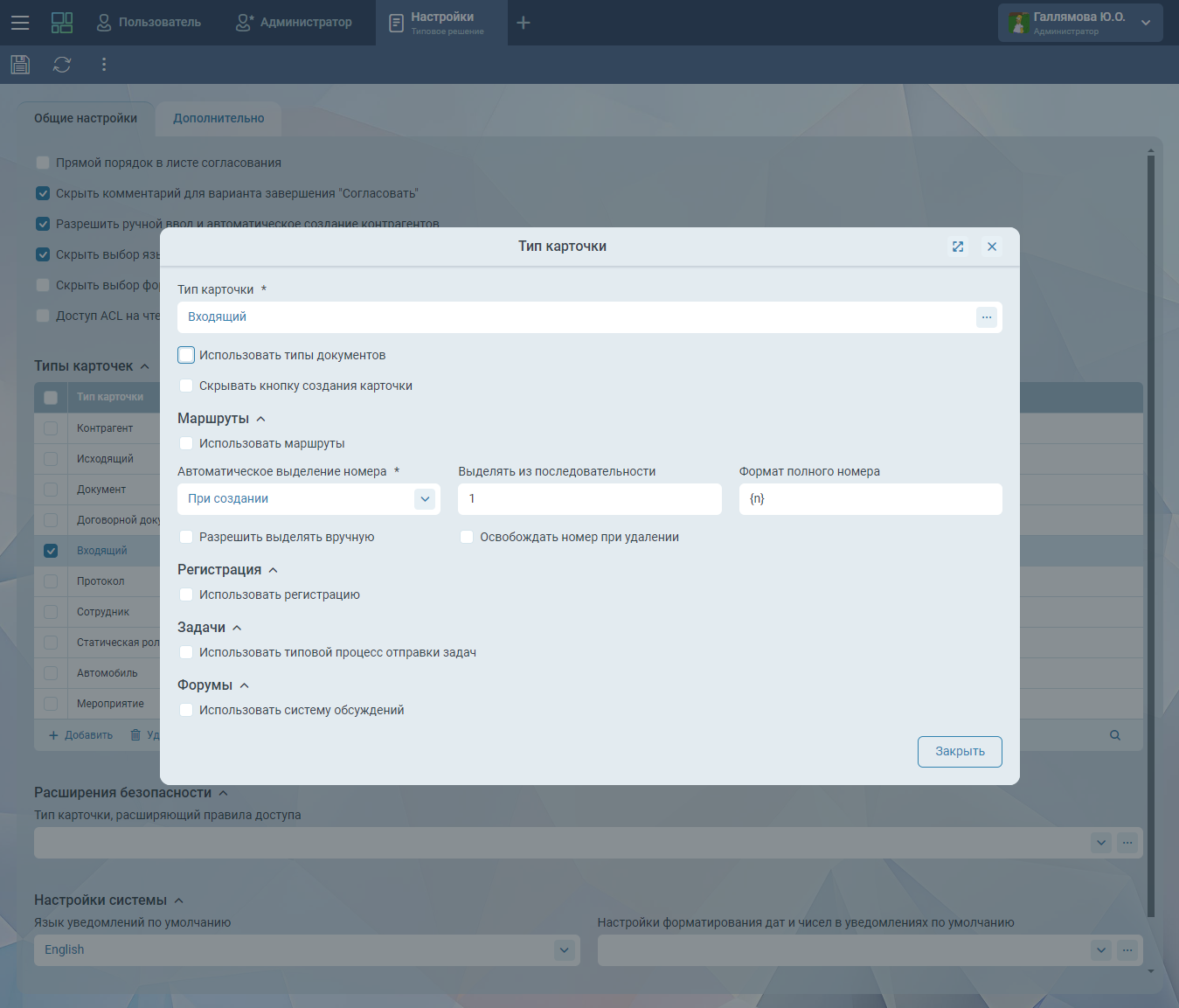Collapse the Регистрация section
Viewport: 1179px width, 1008px height.
click(x=273, y=570)
